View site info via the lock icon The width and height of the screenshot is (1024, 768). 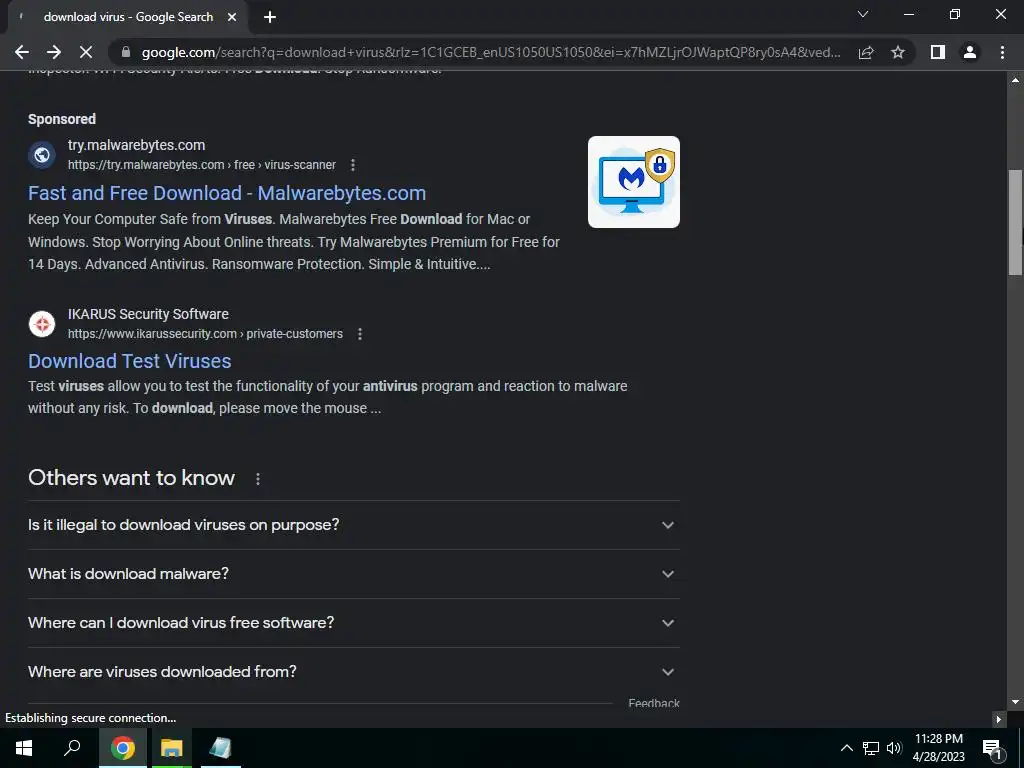[126, 52]
